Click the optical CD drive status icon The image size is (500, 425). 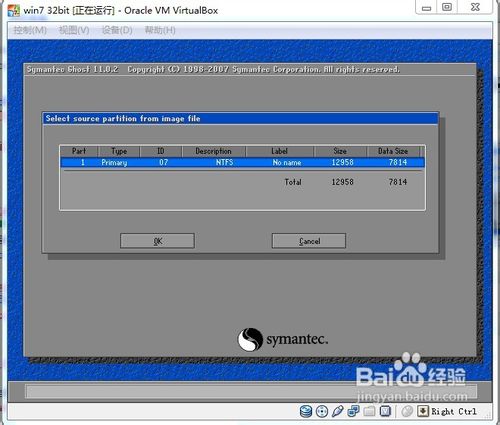click(322, 411)
